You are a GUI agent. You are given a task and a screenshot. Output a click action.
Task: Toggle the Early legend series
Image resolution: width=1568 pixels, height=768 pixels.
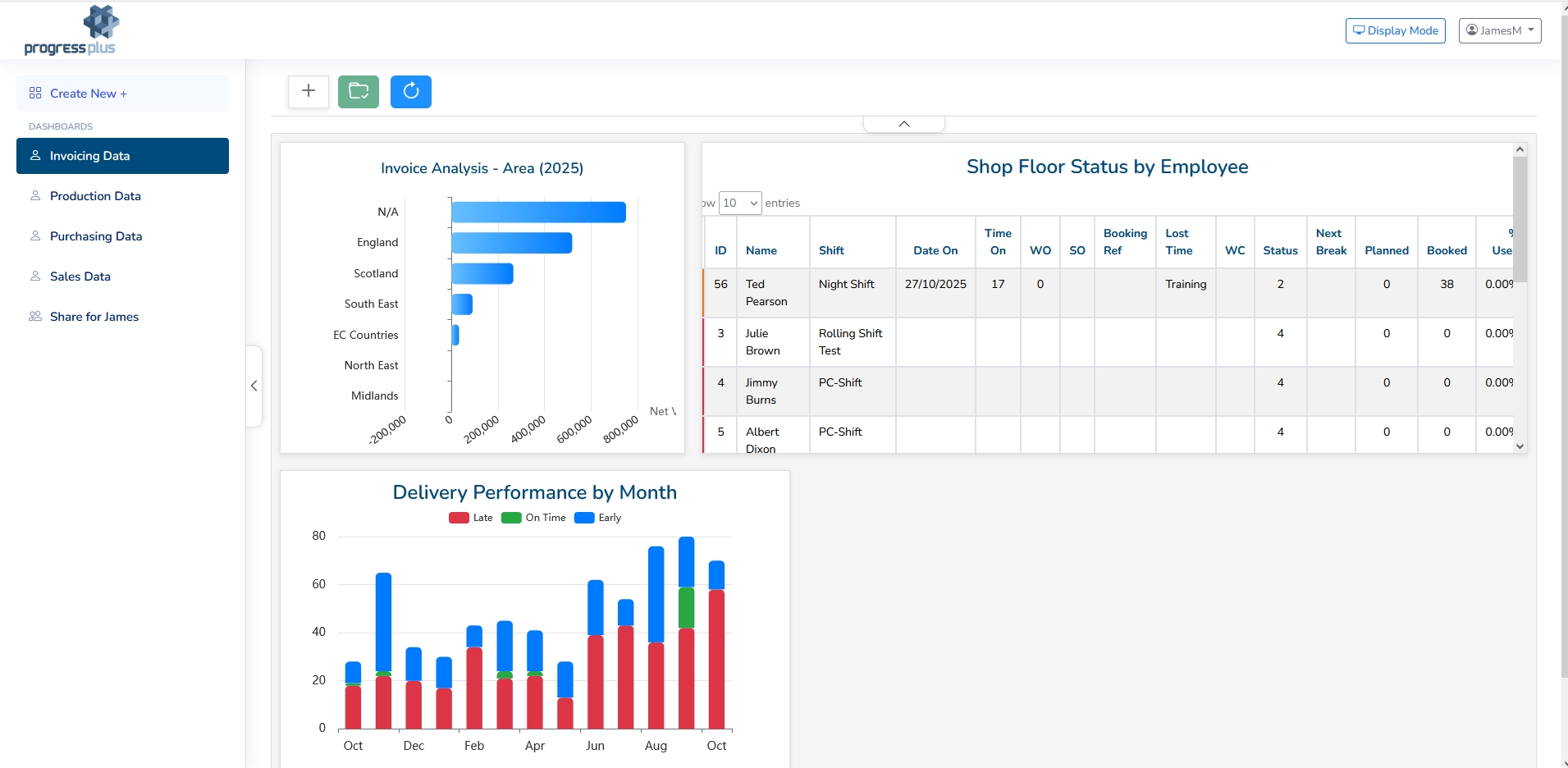tap(598, 518)
